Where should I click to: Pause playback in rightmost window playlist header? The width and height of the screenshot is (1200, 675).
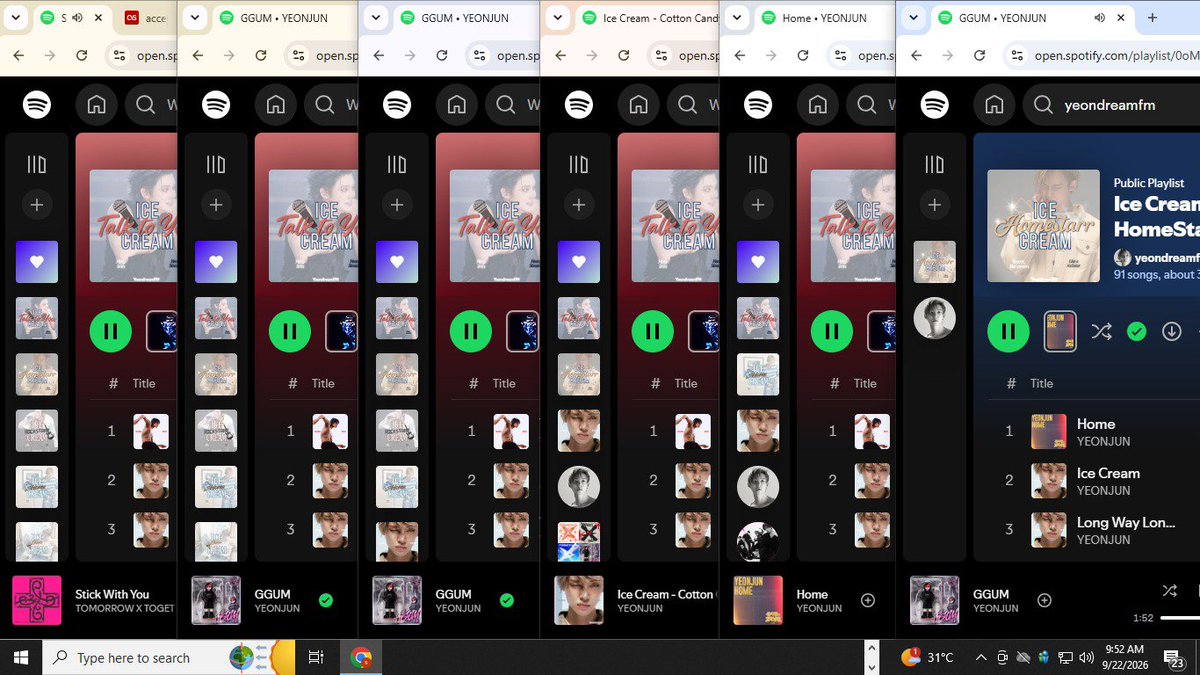[1009, 331]
